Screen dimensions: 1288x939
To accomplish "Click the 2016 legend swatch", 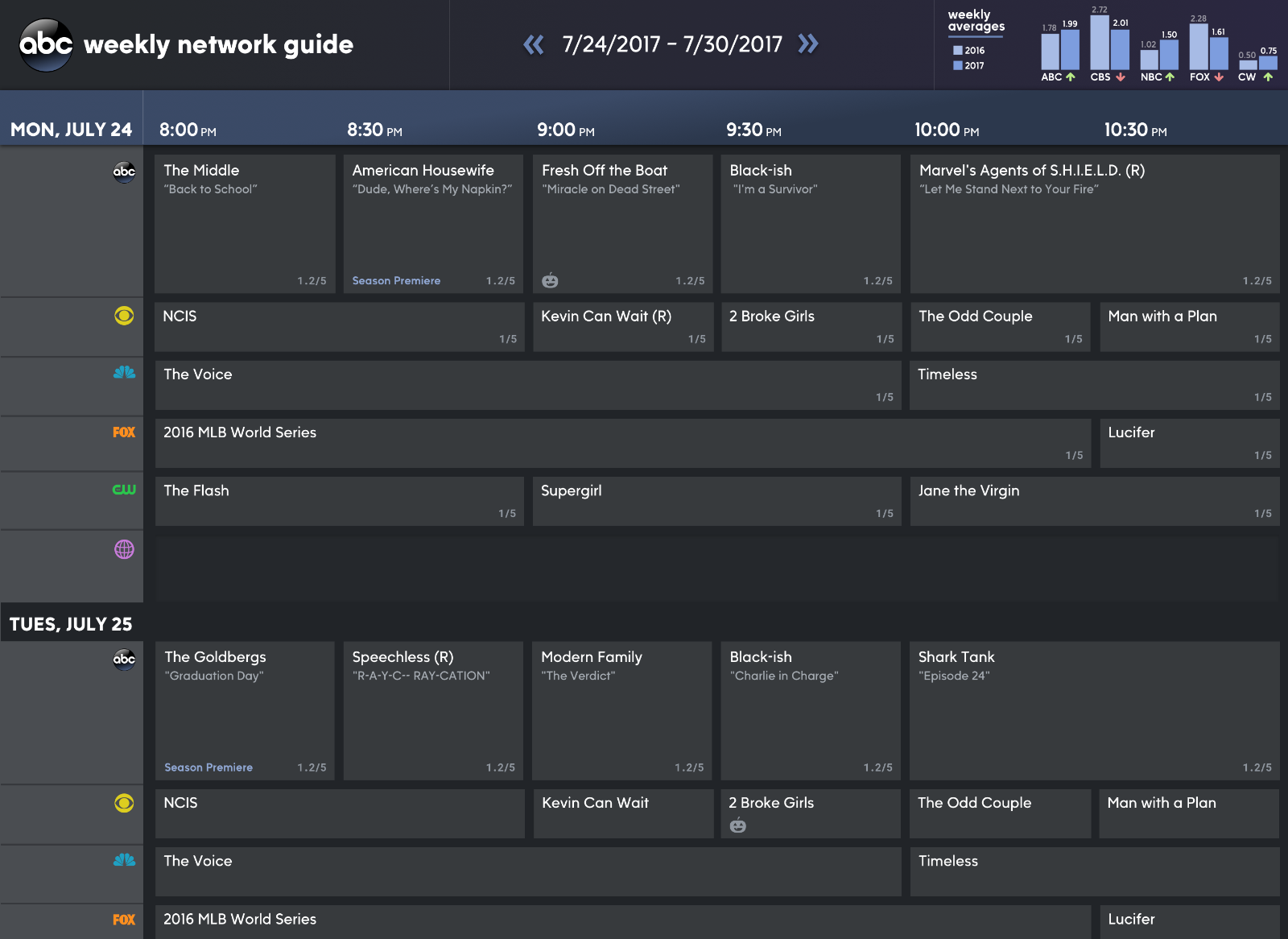I will tap(958, 50).
